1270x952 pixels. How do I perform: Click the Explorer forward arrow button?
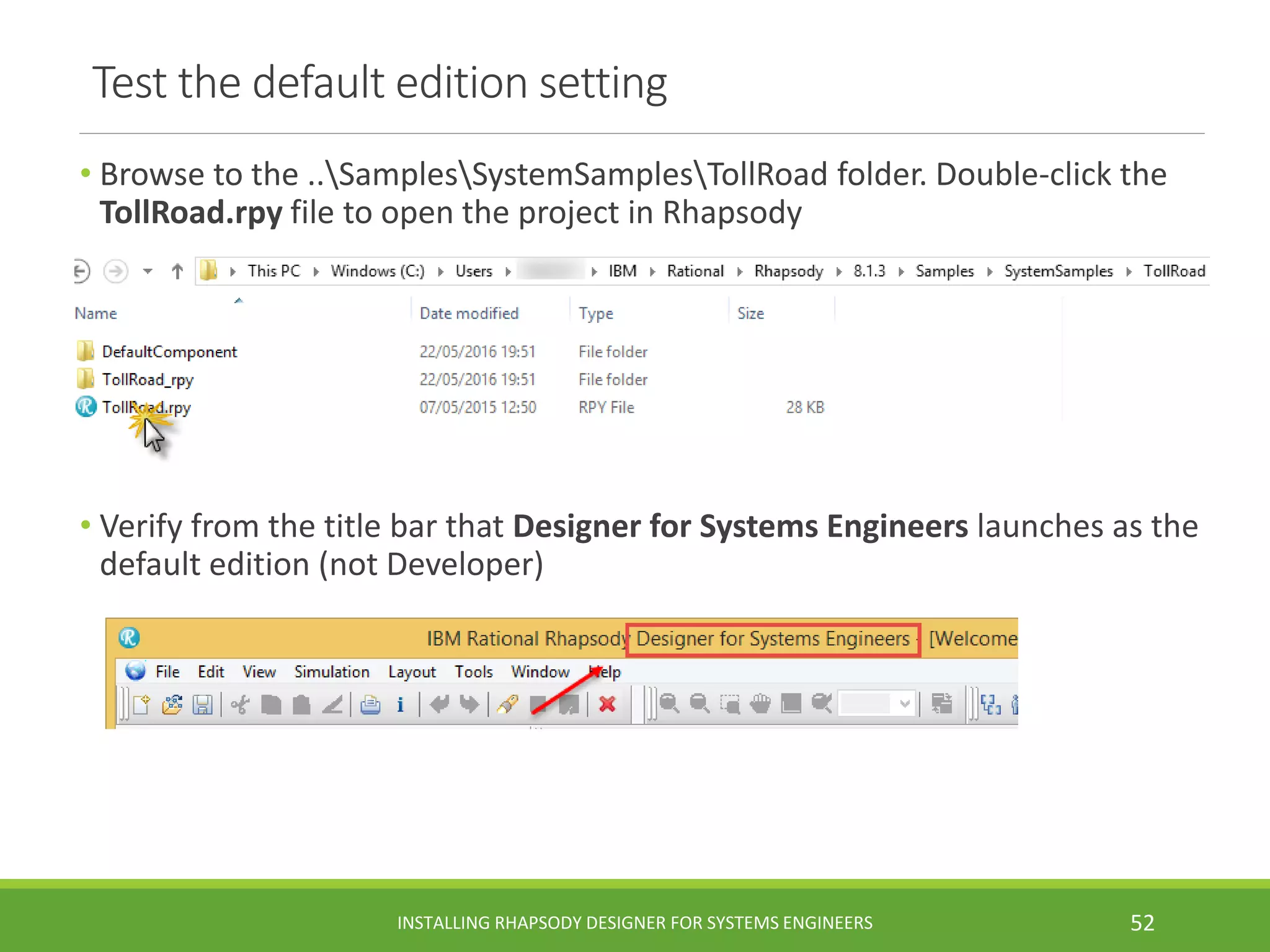click(115, 271)
